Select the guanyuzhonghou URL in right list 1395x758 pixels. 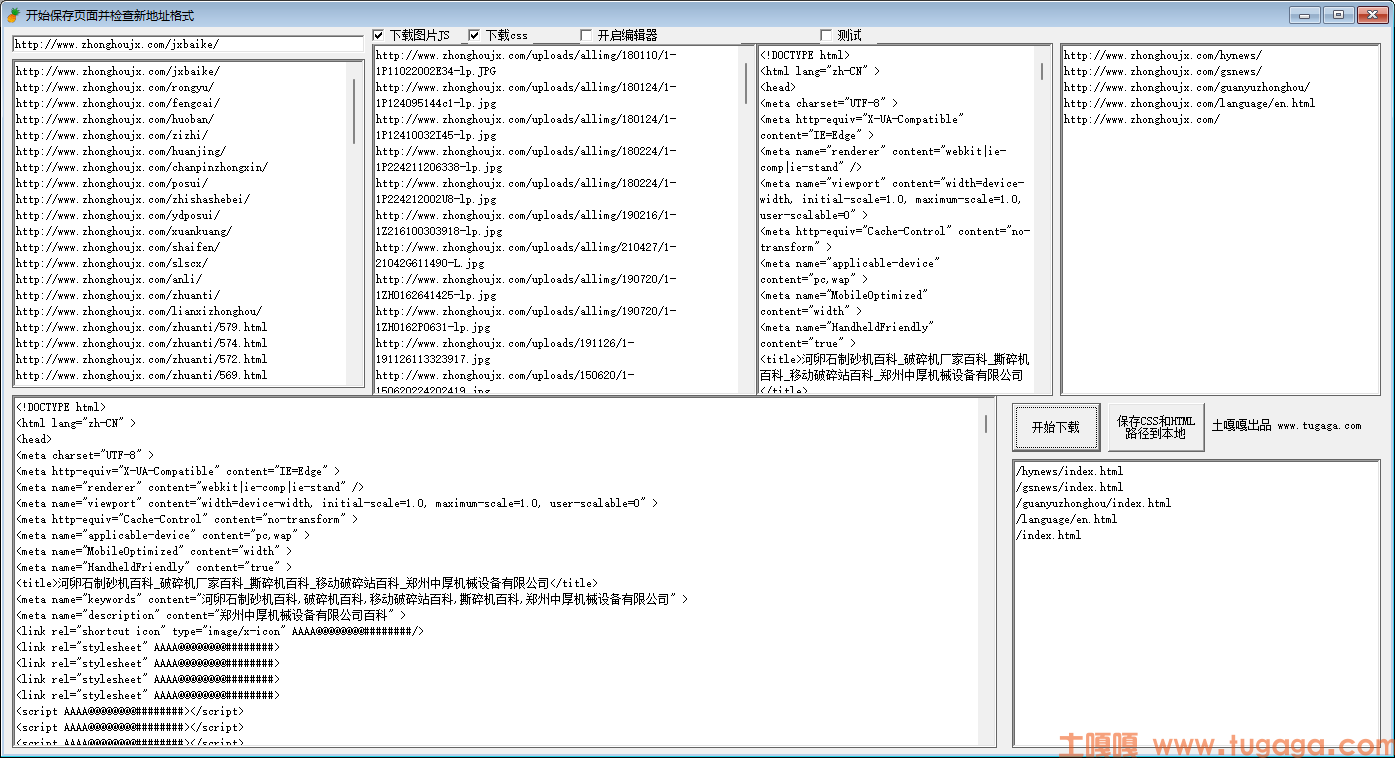[x=1187, y=87]
